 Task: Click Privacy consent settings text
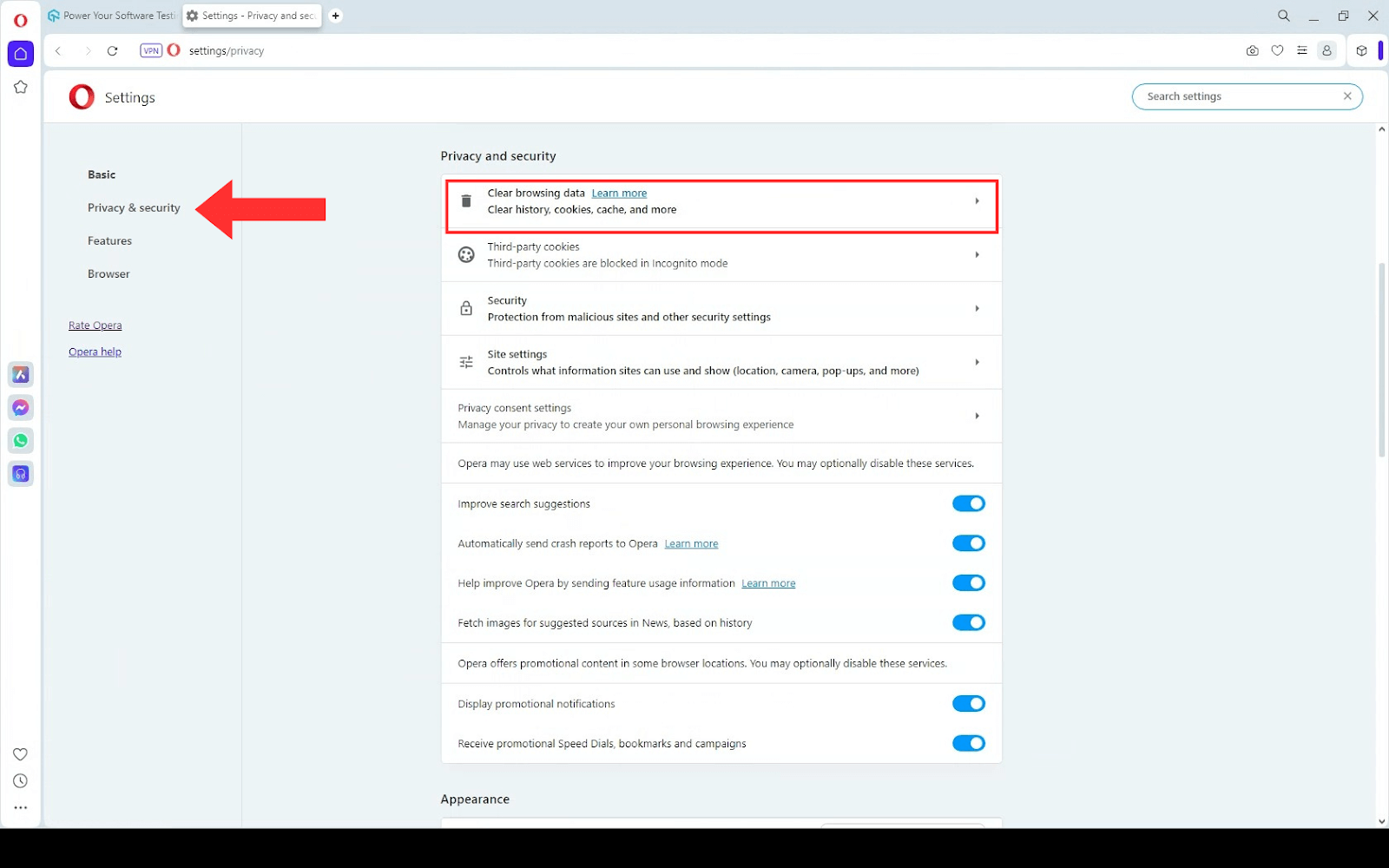click(x=514, y=408)
